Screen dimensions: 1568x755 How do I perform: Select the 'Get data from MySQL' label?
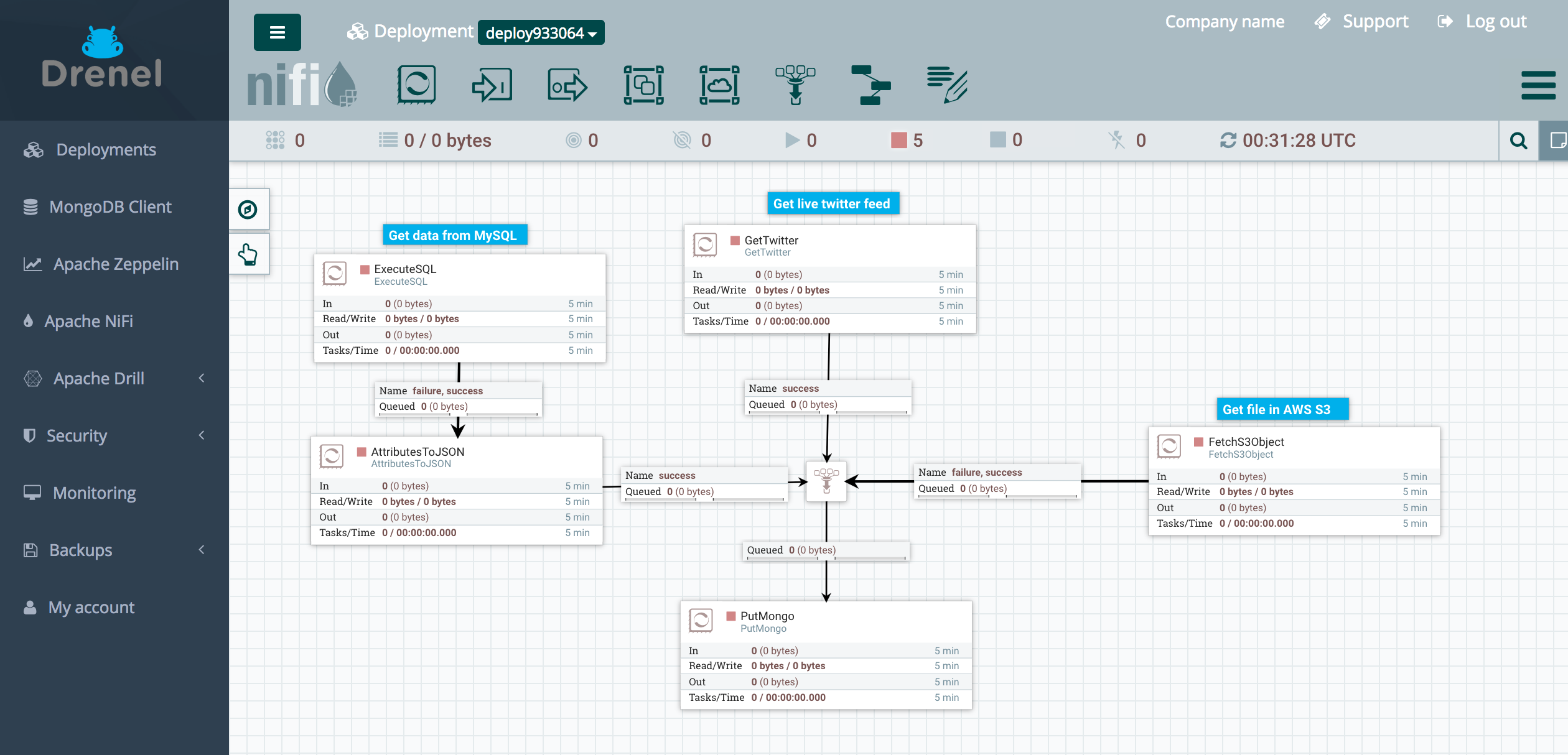pyautogui.click(x=455, y=235)
